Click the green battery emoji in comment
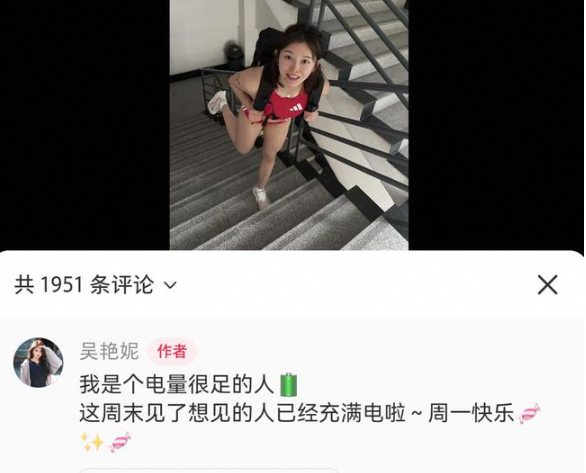Image resolution: width=586 pixels, height=473 pixels. click(289, 385)
